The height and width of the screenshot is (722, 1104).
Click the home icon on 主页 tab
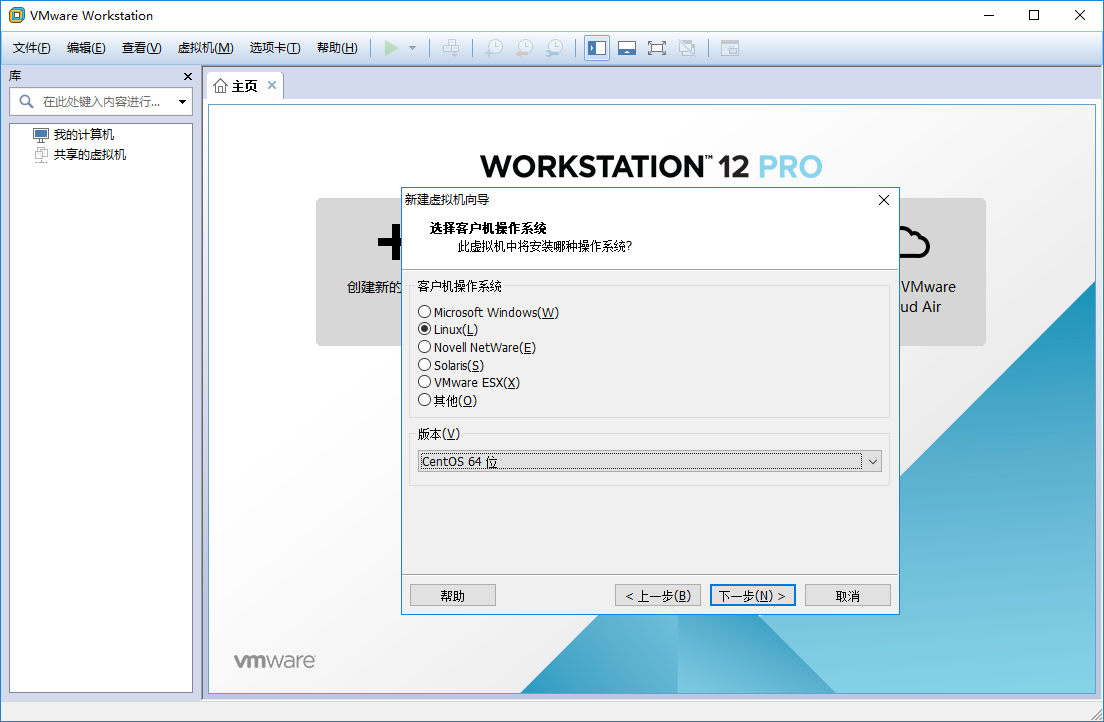[x=220, y=86]
